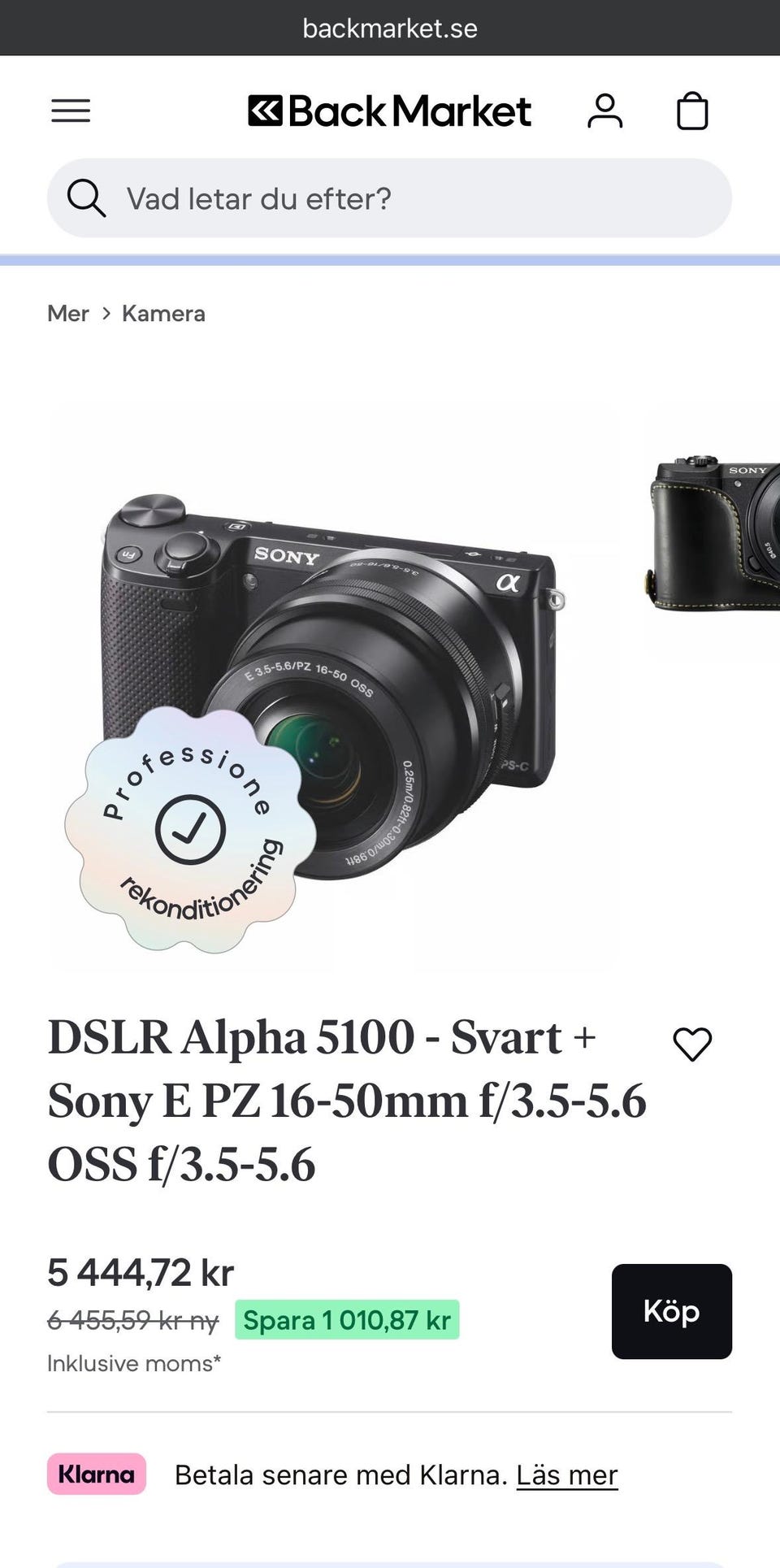Click the breadcrumb chevron separator
The image size is (780, 1568).
point(106,314)
